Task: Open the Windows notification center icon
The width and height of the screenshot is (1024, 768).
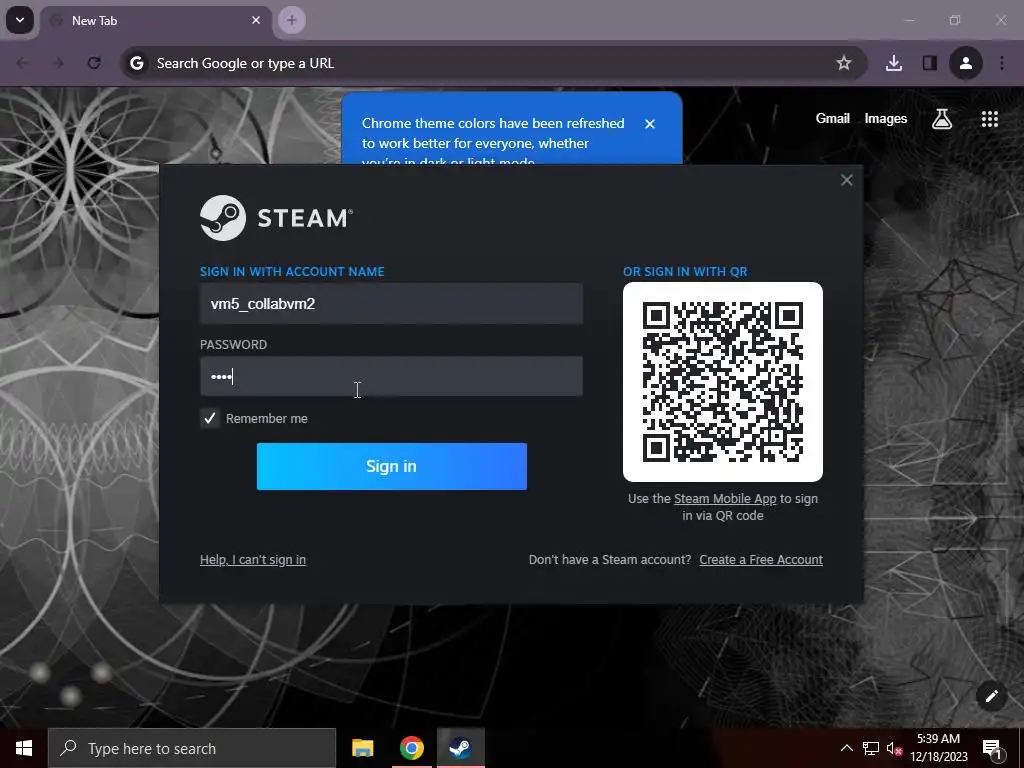Action: [993, 749]
